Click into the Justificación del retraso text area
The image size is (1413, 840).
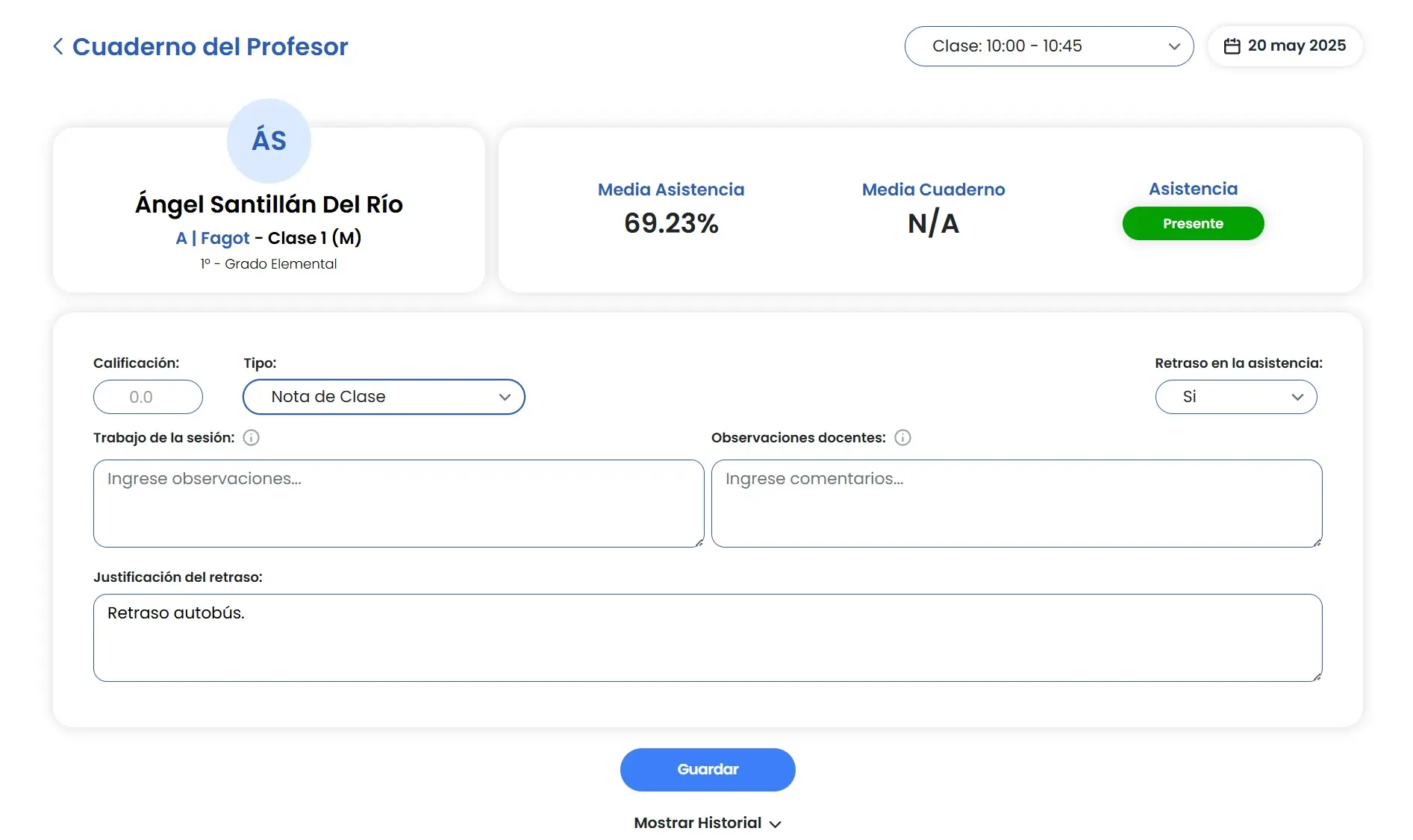(707, 638)
